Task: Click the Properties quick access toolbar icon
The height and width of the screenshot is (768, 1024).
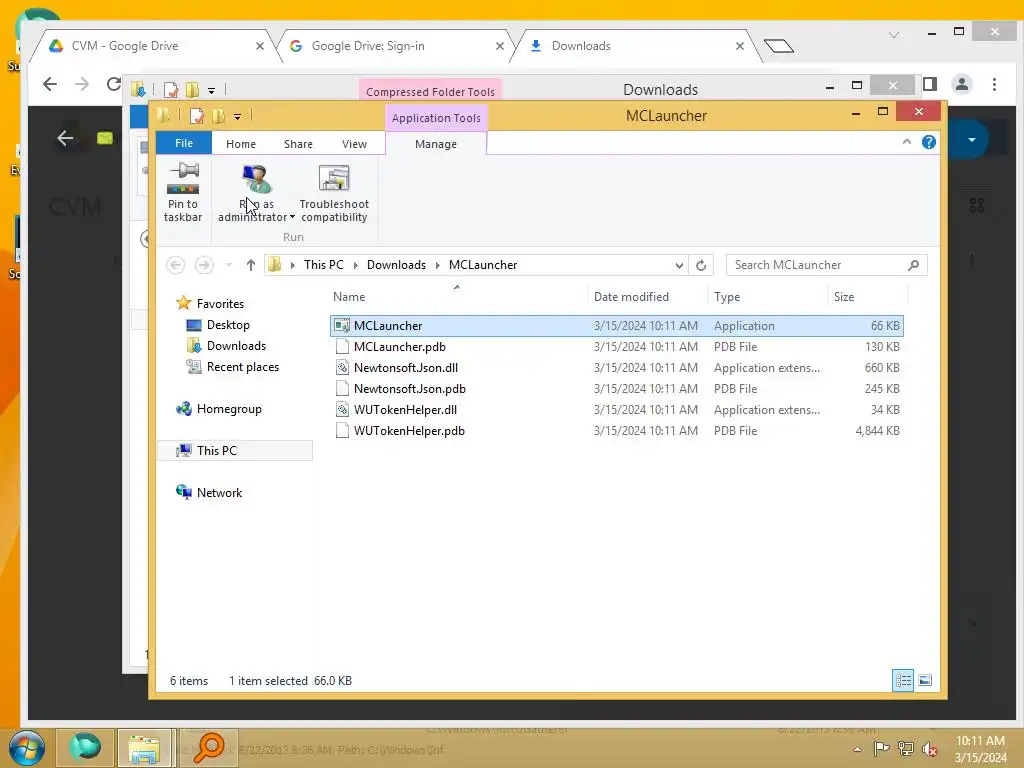Action: pos(197,116)
